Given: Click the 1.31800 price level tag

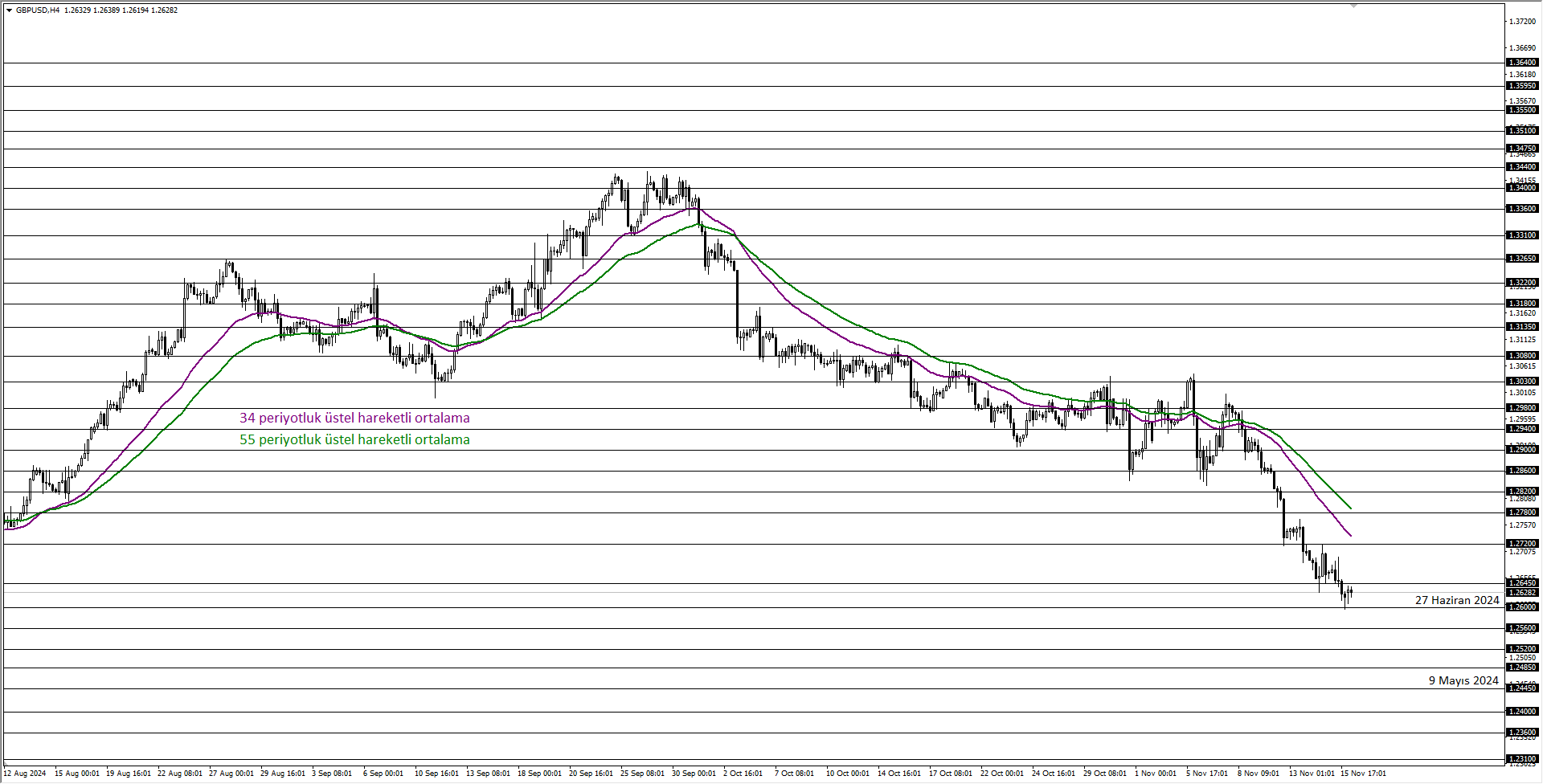Looking at the screenshot, I should tap(1521, 304).
